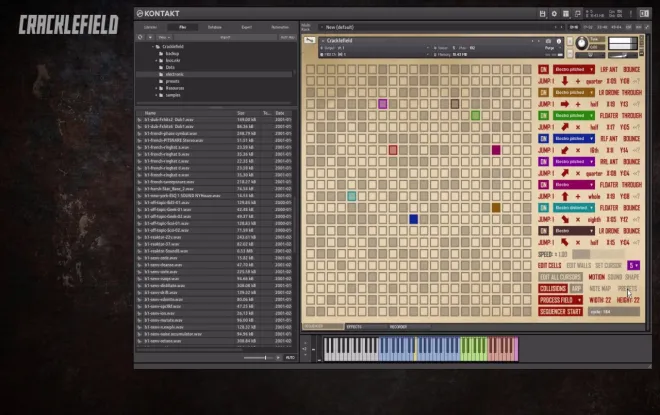Select the electronic folder in the tree
This screenshot has width=660, height=415.
click(x=175, y=75)
